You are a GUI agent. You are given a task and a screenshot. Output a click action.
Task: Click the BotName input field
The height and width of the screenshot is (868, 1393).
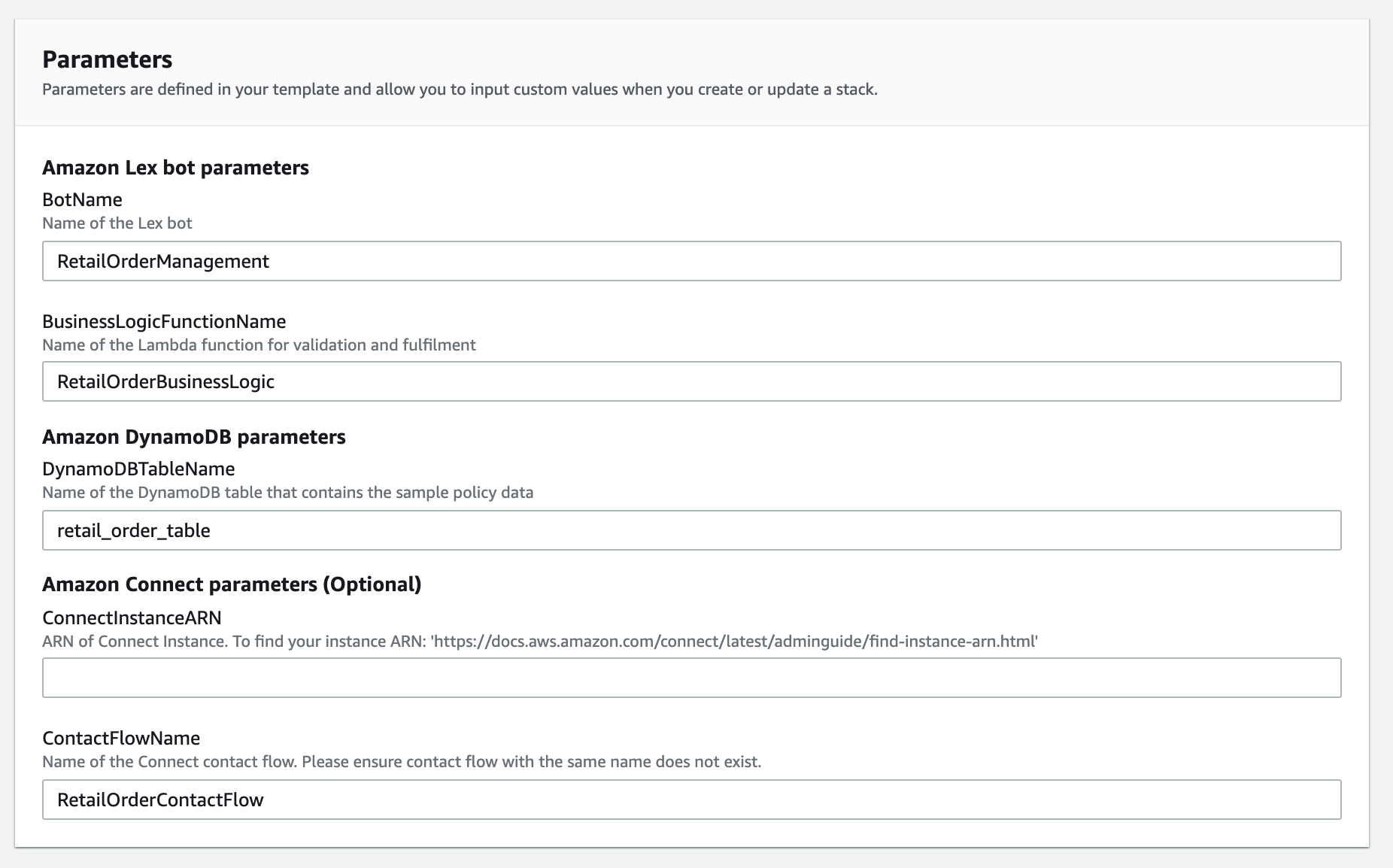click(x=691, y=261)
